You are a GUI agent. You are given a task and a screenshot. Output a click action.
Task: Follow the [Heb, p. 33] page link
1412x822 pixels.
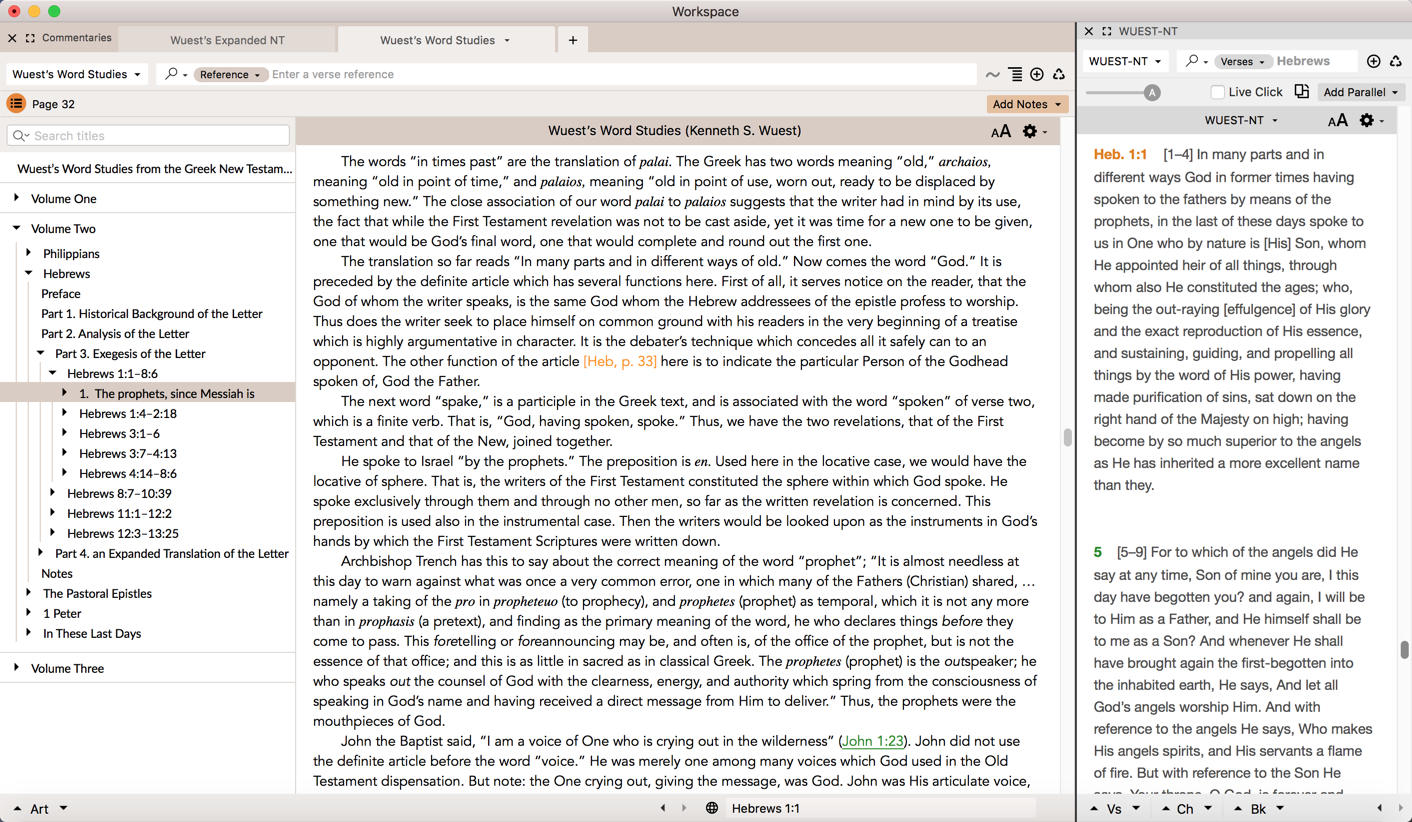[620, 361]
